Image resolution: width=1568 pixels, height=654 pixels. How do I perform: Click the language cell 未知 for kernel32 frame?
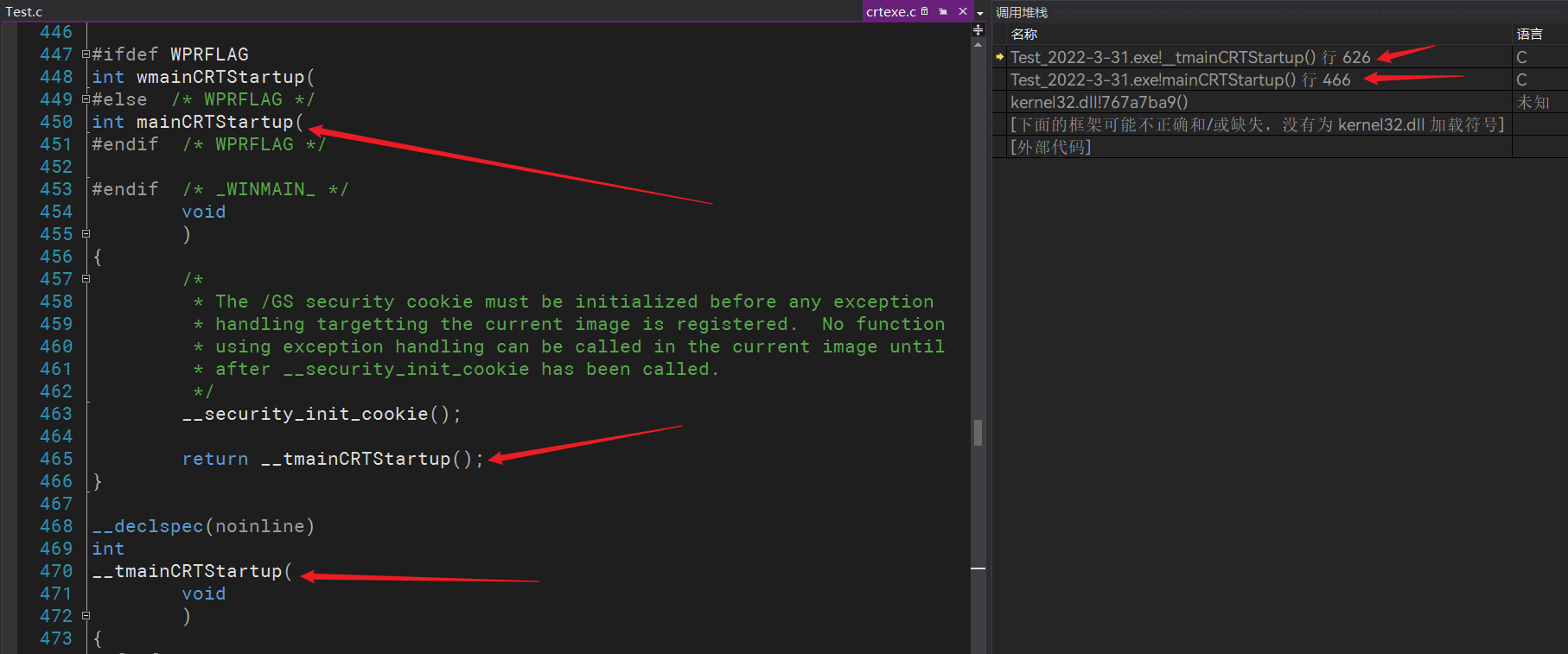coord(1533,102)
